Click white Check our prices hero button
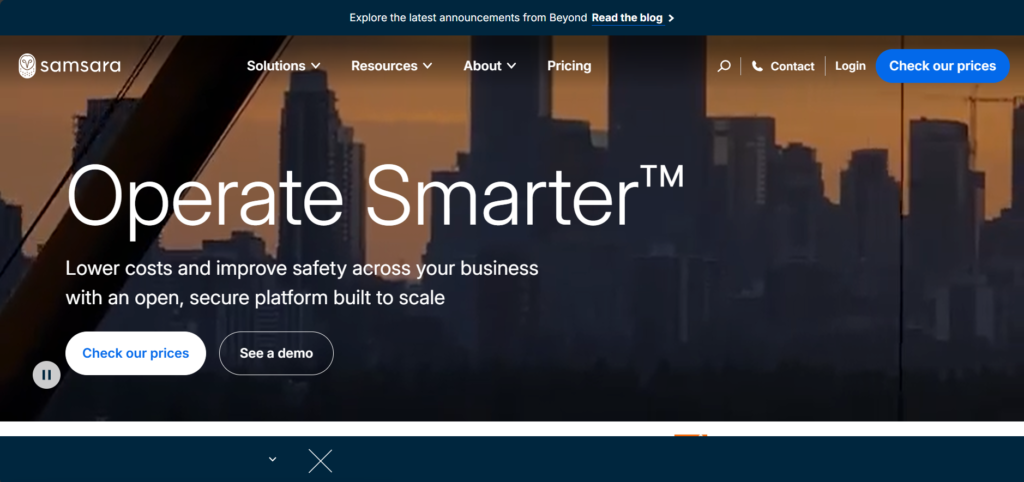The image size is (1024, 482). click(x=136, y=353)
